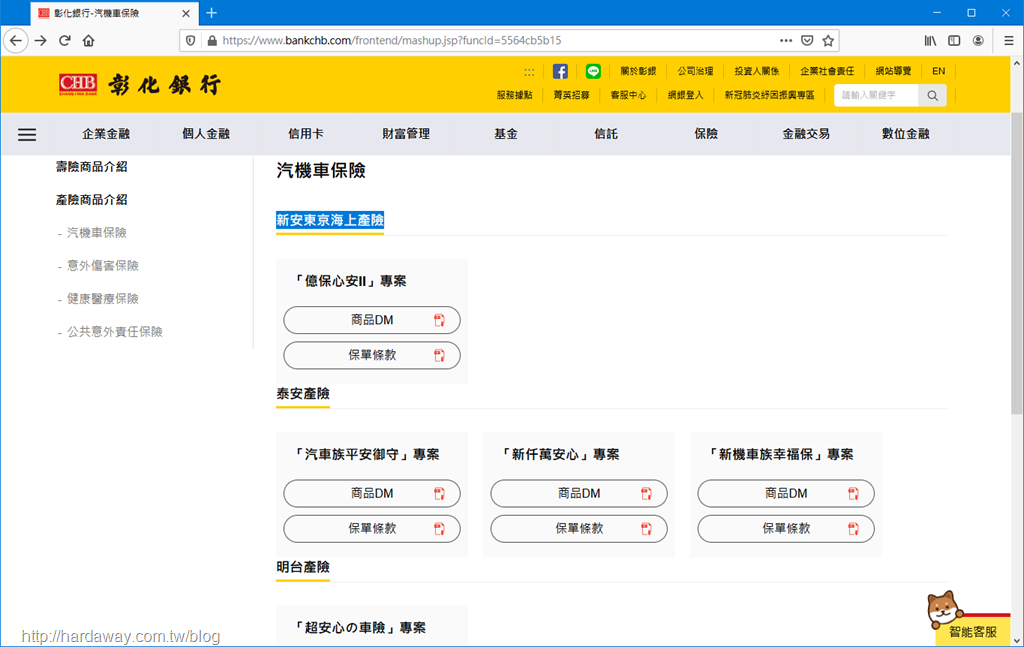Open the 企業金融 navigation menu

click(x=106, y=134)
